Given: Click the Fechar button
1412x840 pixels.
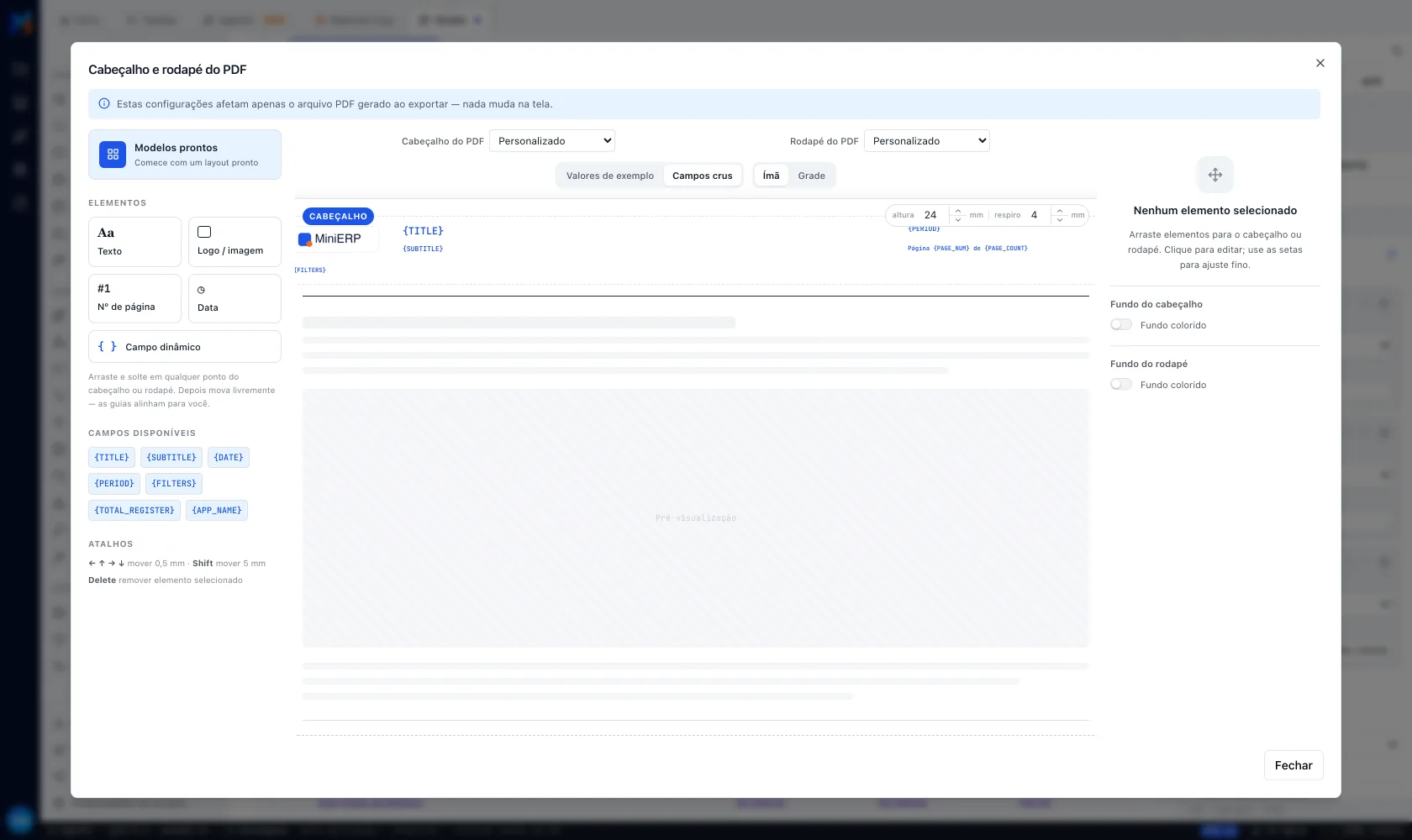Looking at the screenshot, I should tap(1293, 765).
